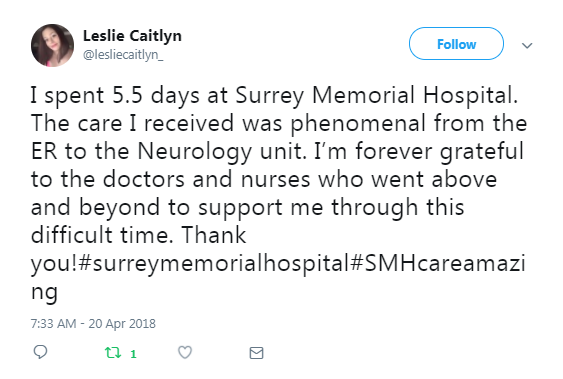
Task: Open the 7:33 AM - 20 Apr 2018 timestamp
Action: [93, 323]
